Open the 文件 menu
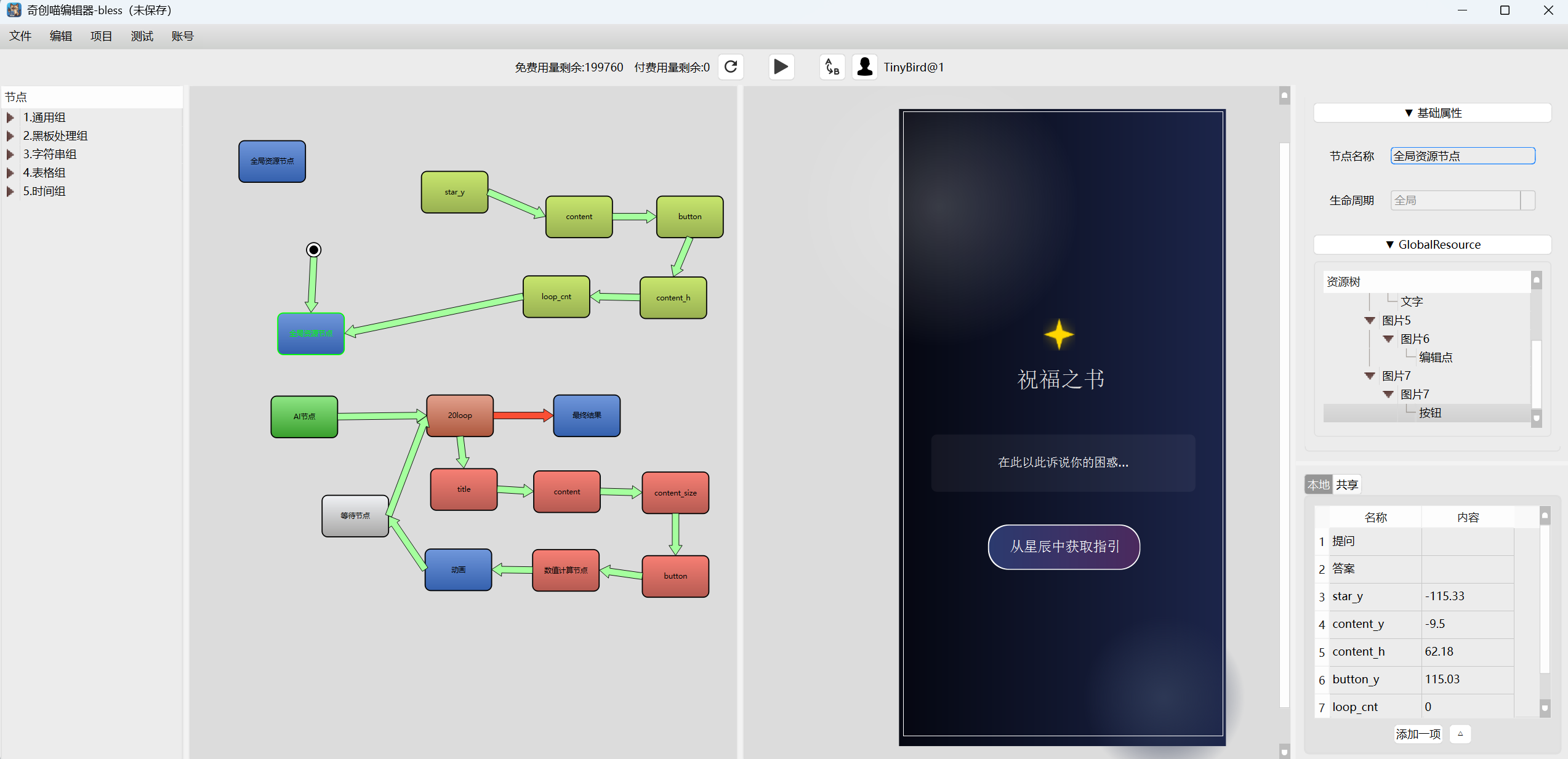 click(20, 36)
